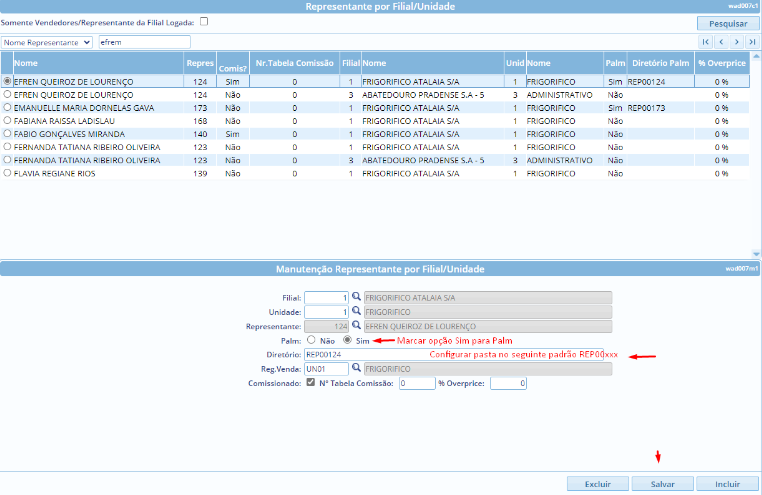The image size is (762, 495).
Task: Click Repres value 168 cell
Action: click(200, 121)
